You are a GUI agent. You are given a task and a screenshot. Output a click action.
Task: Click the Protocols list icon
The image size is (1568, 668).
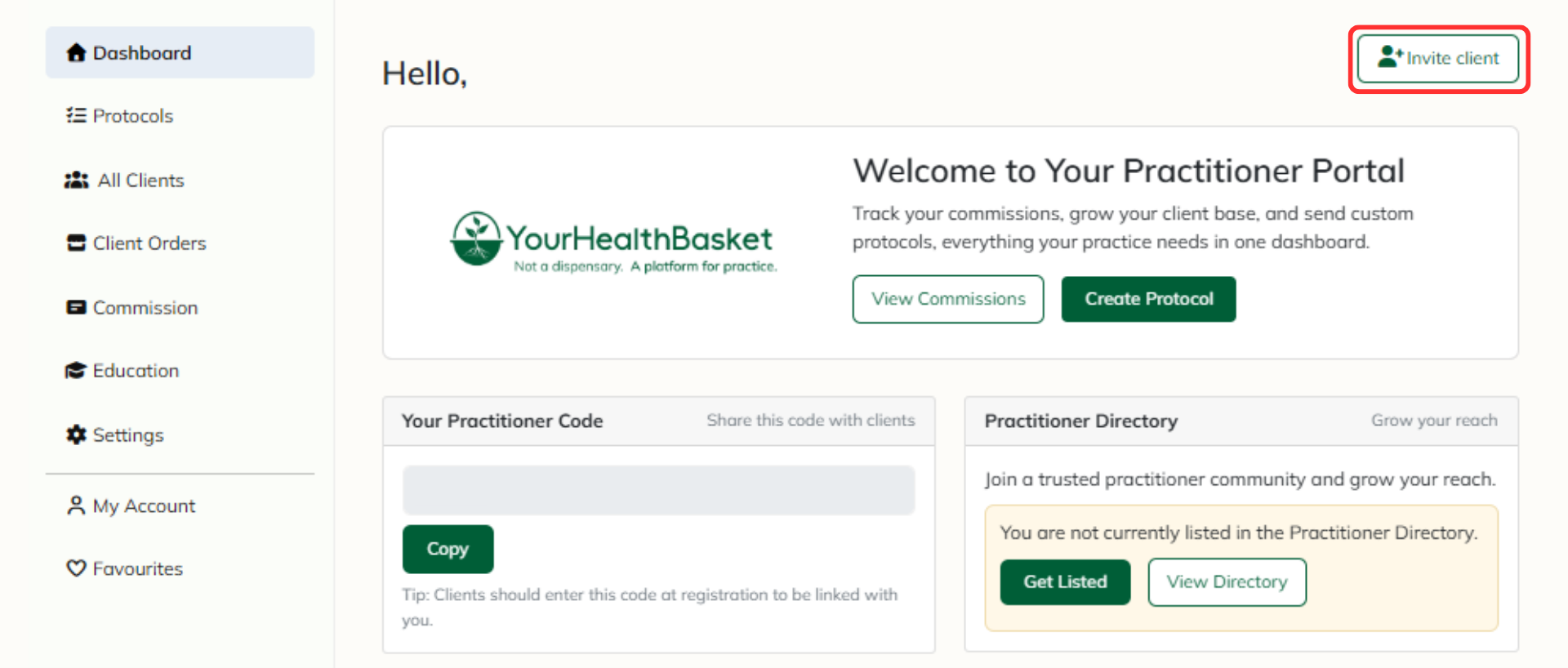coord(76,115)
